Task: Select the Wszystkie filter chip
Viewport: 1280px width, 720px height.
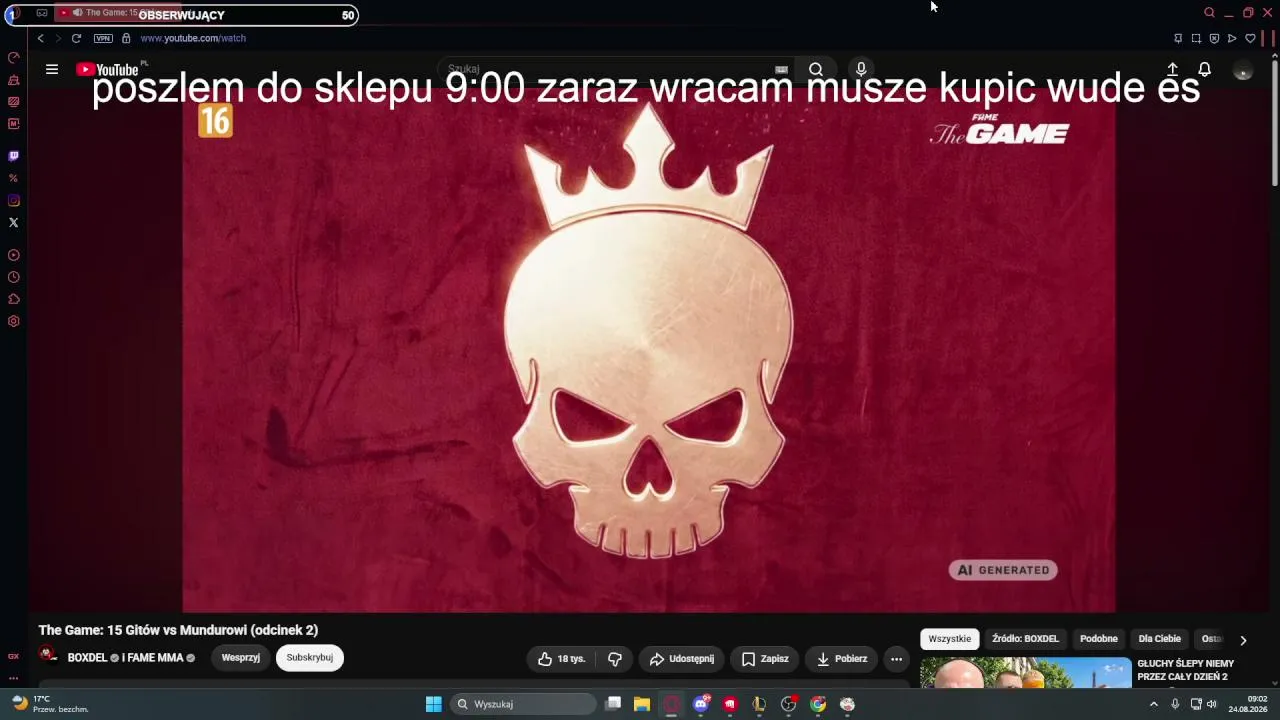Action: coord(949,639)
